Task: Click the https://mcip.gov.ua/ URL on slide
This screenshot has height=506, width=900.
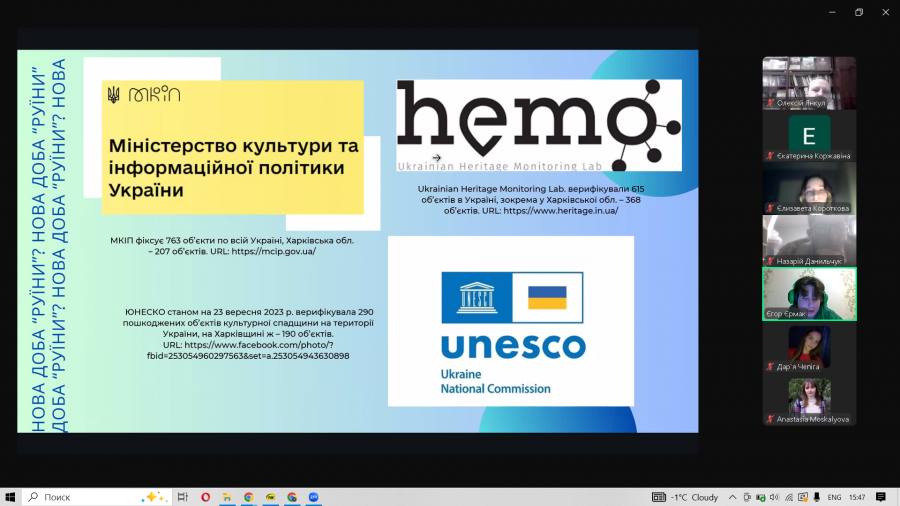Action: click(274, 251)
